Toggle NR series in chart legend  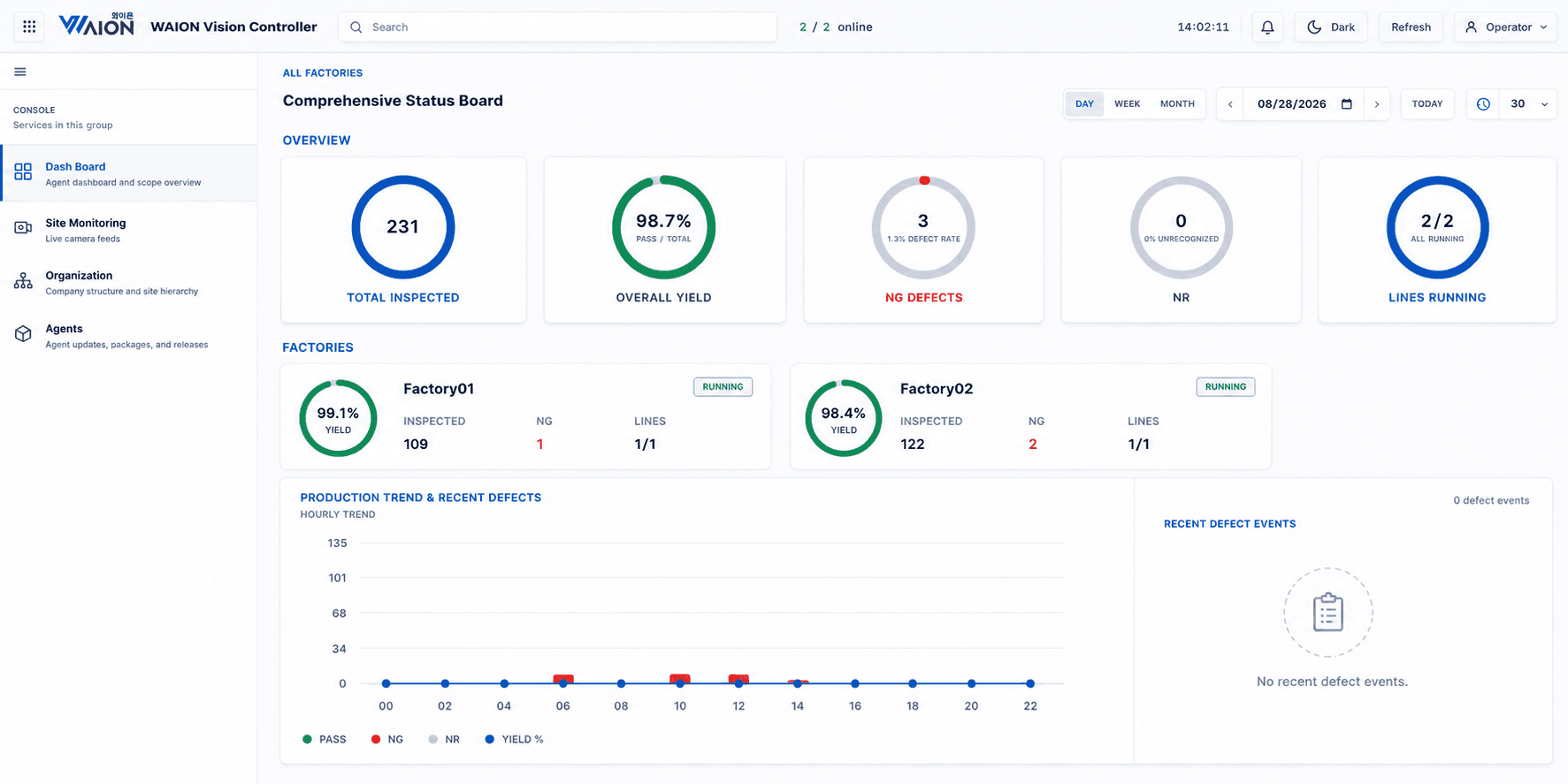(444, 739)
